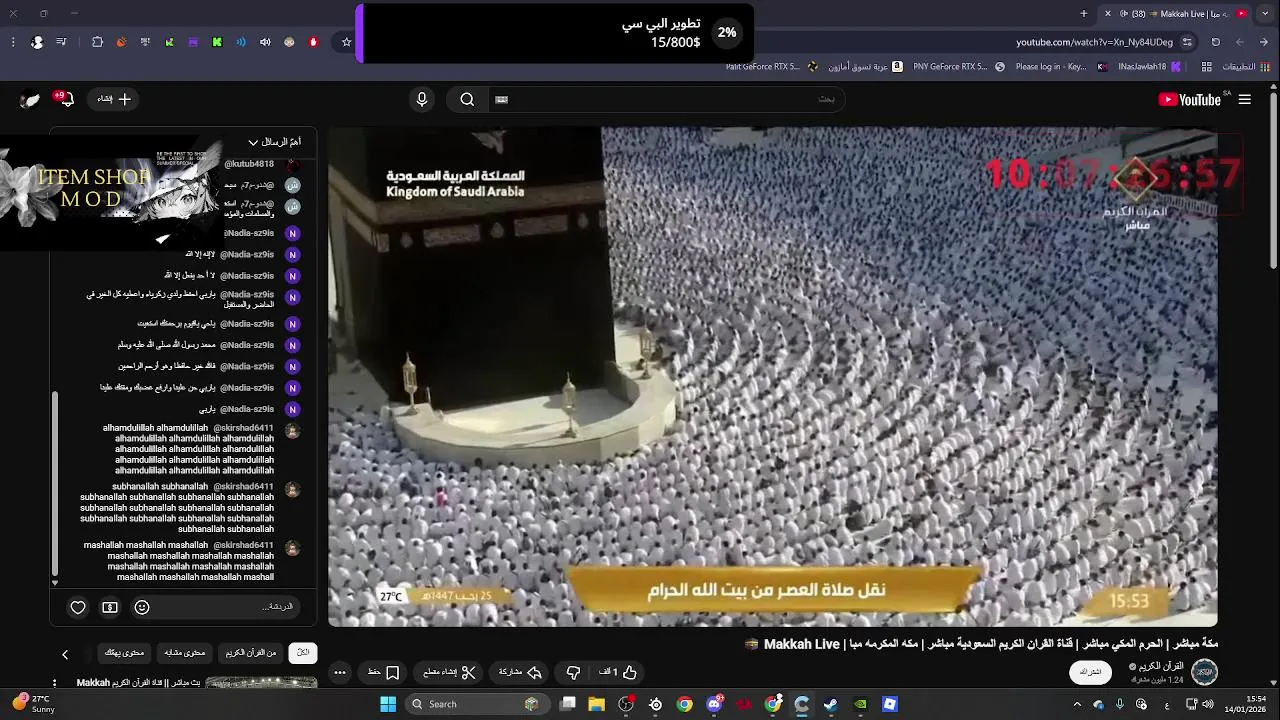The width and height of the screenshot is (1280, 720).
Task: Open the chat emoji picker
Action: tap(142, 607)
